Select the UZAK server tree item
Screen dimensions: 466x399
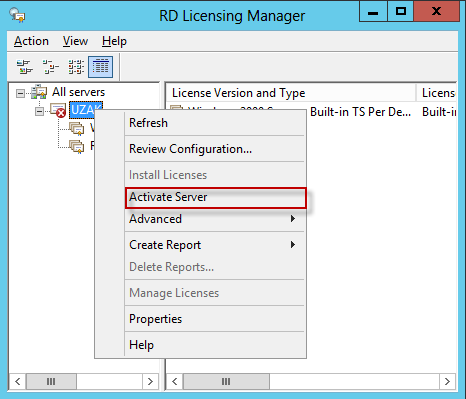86,110
